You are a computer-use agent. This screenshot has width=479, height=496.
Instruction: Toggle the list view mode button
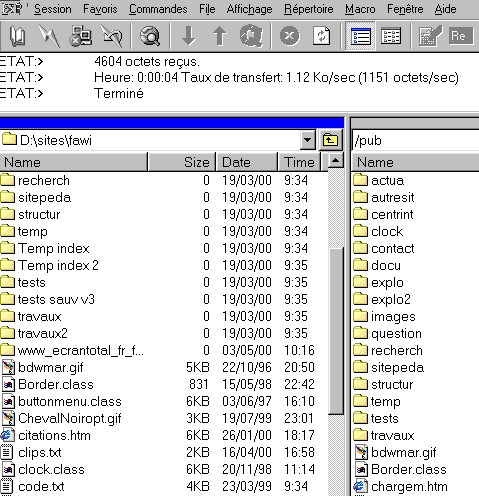(360, 36)
